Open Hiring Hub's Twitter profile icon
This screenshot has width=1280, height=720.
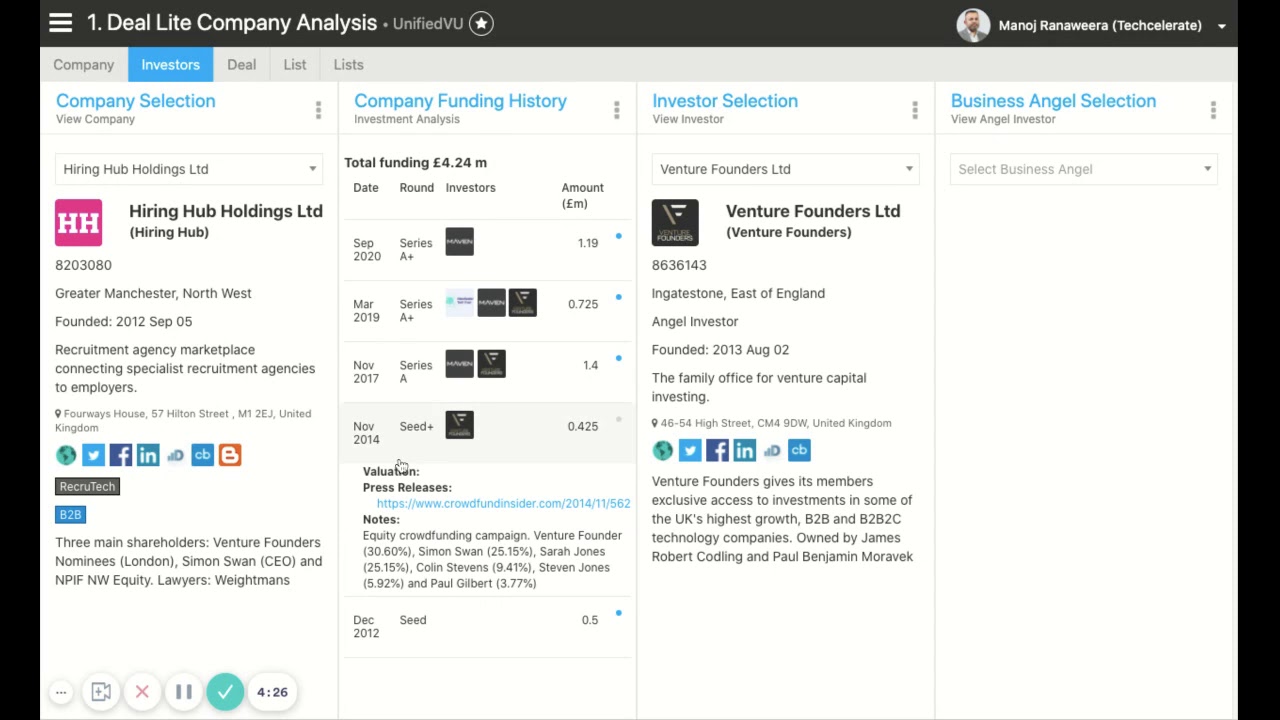93,455
